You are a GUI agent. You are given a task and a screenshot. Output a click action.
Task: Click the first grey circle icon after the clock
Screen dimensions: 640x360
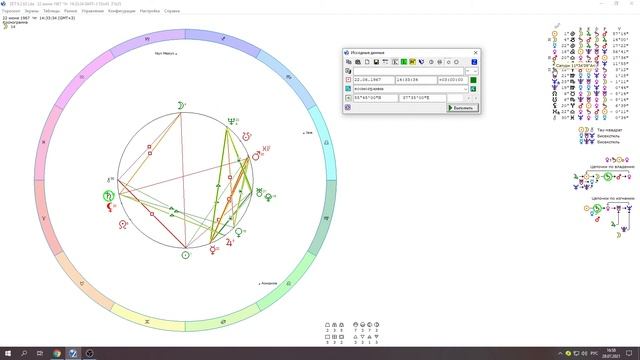tap(431, 62)
